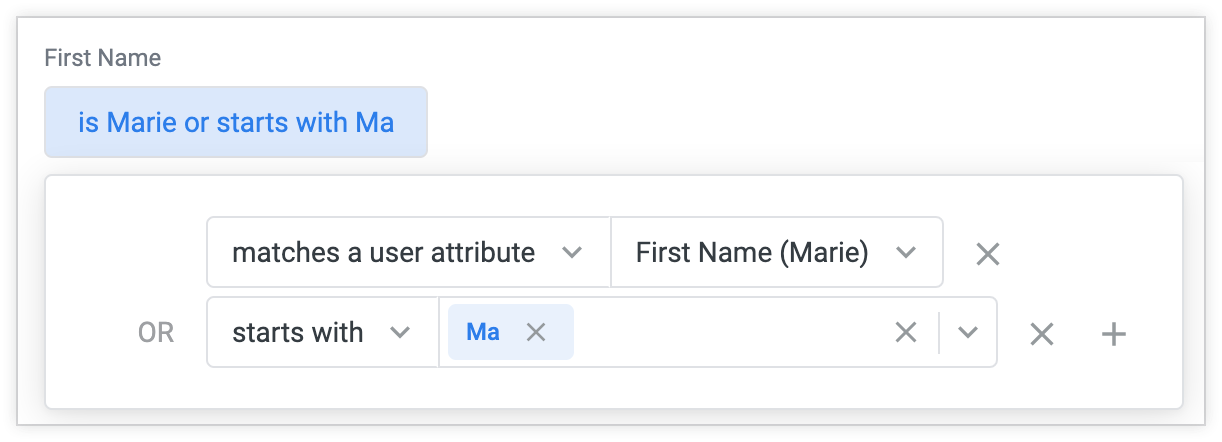Select the 'Ma' value chip
The height and width of the screenshot is (442, 1222).
tap(483, 332)
